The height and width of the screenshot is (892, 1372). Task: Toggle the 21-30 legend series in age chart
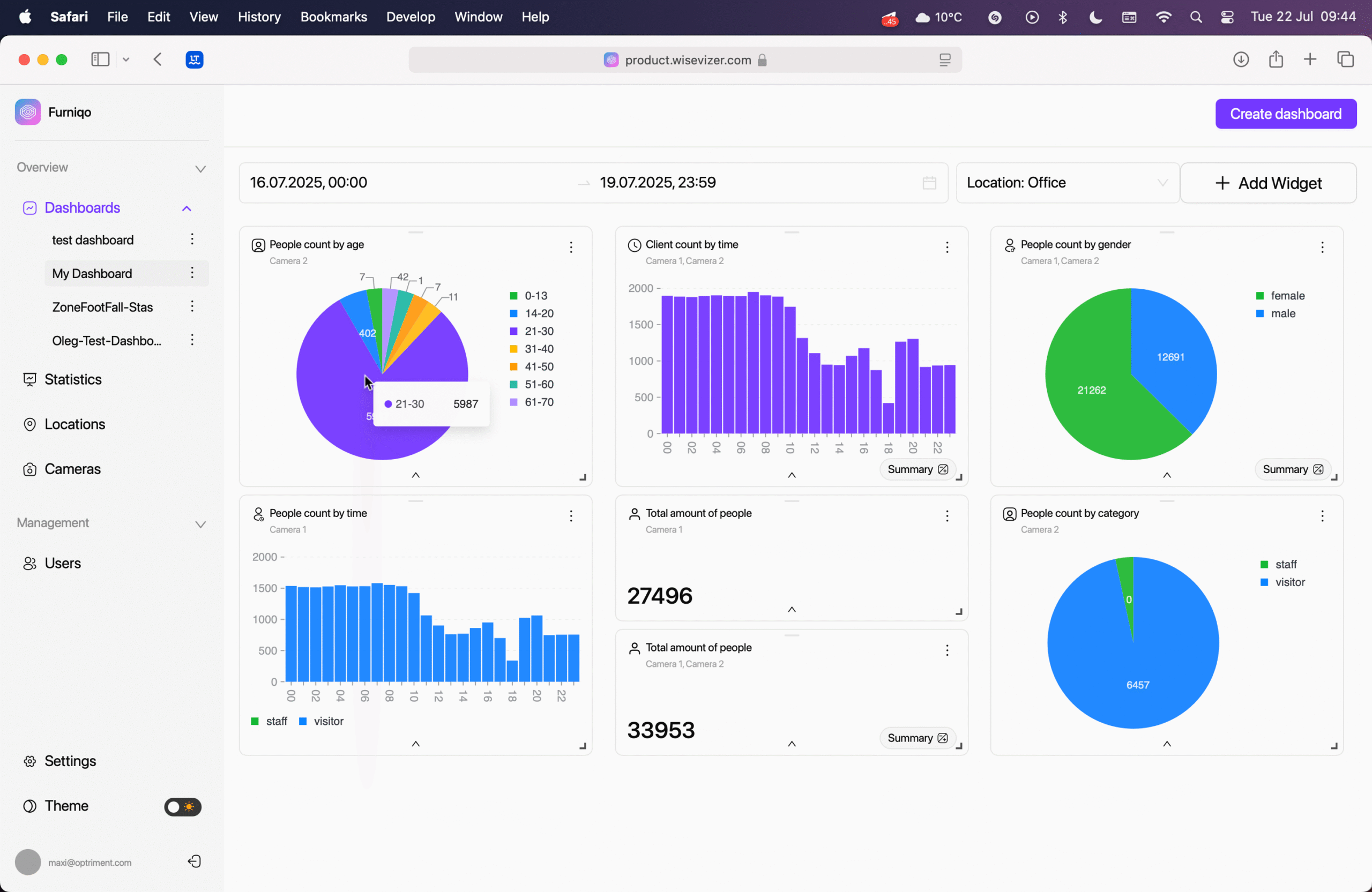539,331
